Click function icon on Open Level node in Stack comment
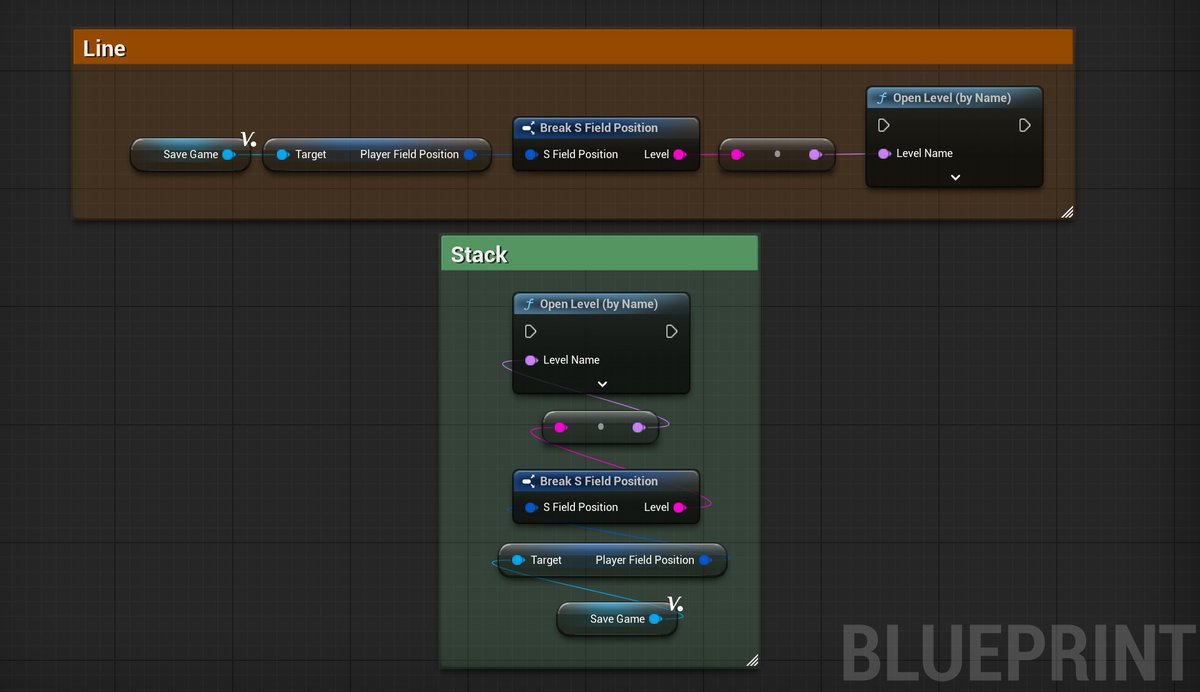 click(x=528, y=304)
